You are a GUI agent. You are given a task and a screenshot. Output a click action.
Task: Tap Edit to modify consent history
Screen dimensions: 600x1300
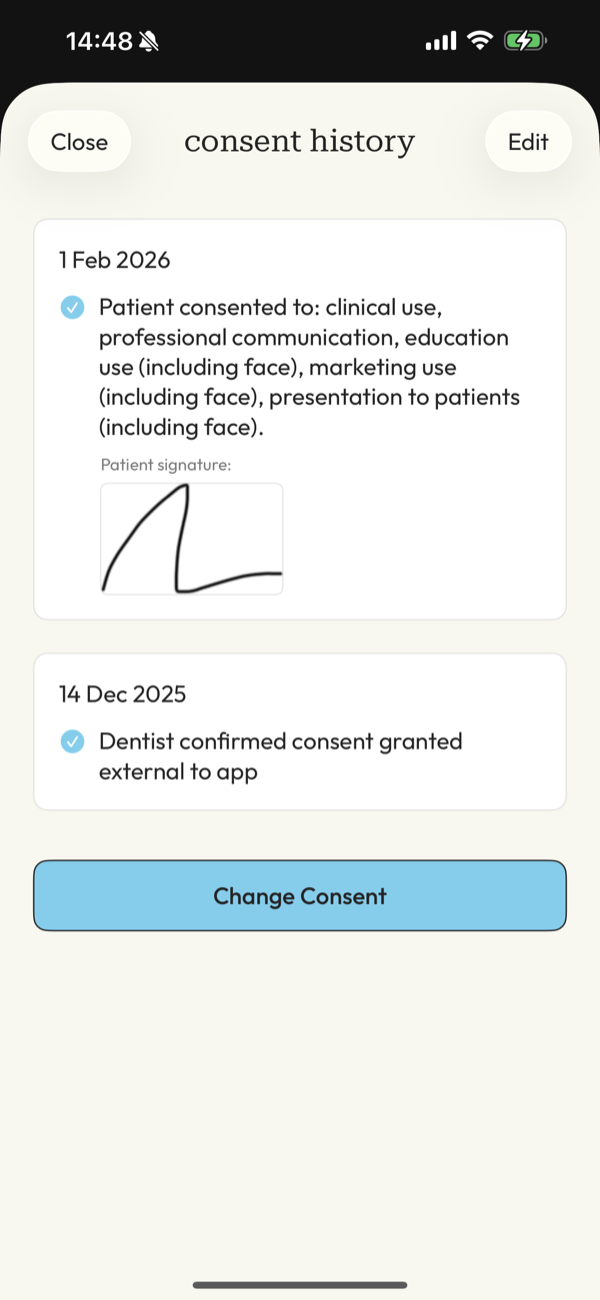tap(528, 141)
